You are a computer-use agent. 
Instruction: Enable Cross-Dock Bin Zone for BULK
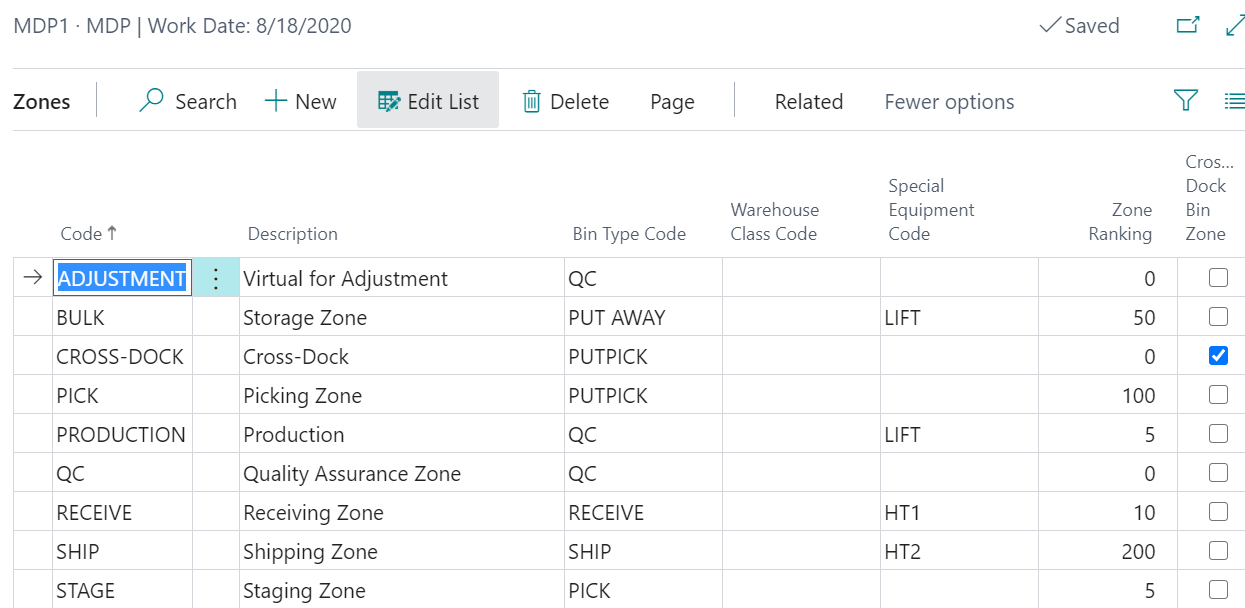pyautogui.click(x=1218, y=316)
